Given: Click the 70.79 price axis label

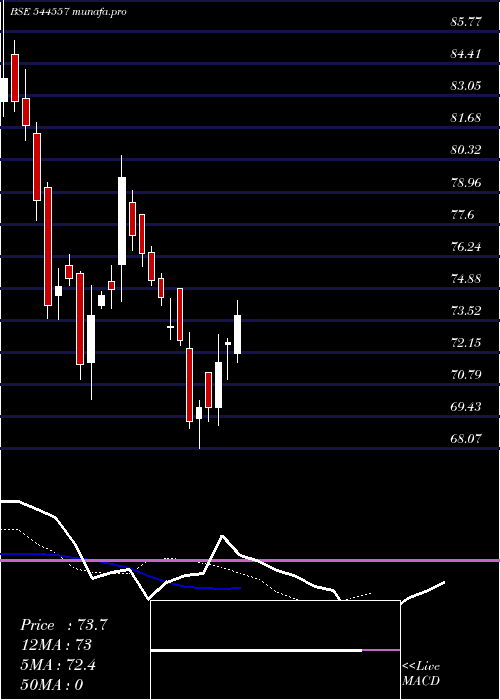Looking at the screenshot, I should click(x=466, y=375).
